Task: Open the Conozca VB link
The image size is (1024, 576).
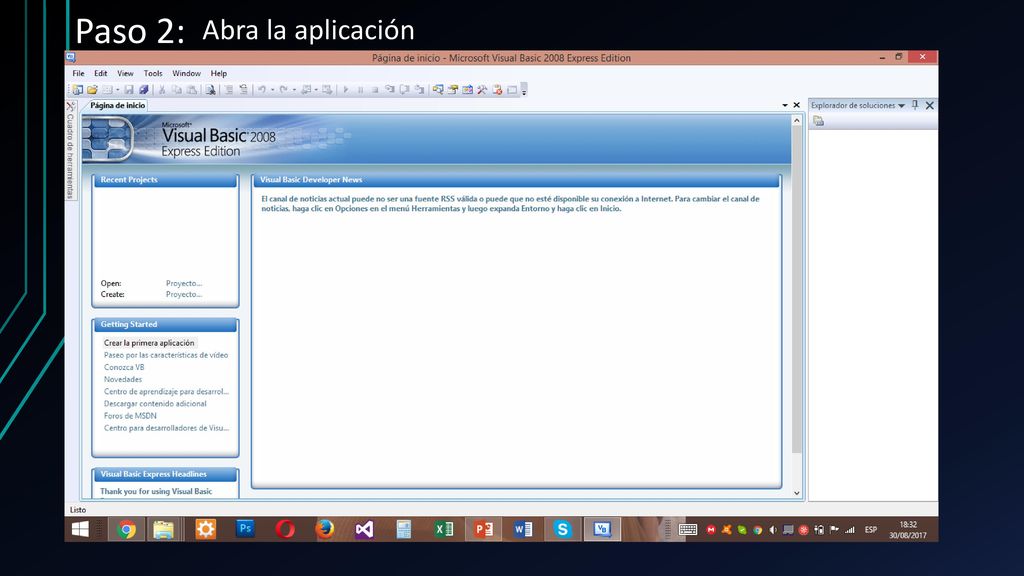Action: tap(124, 367)
